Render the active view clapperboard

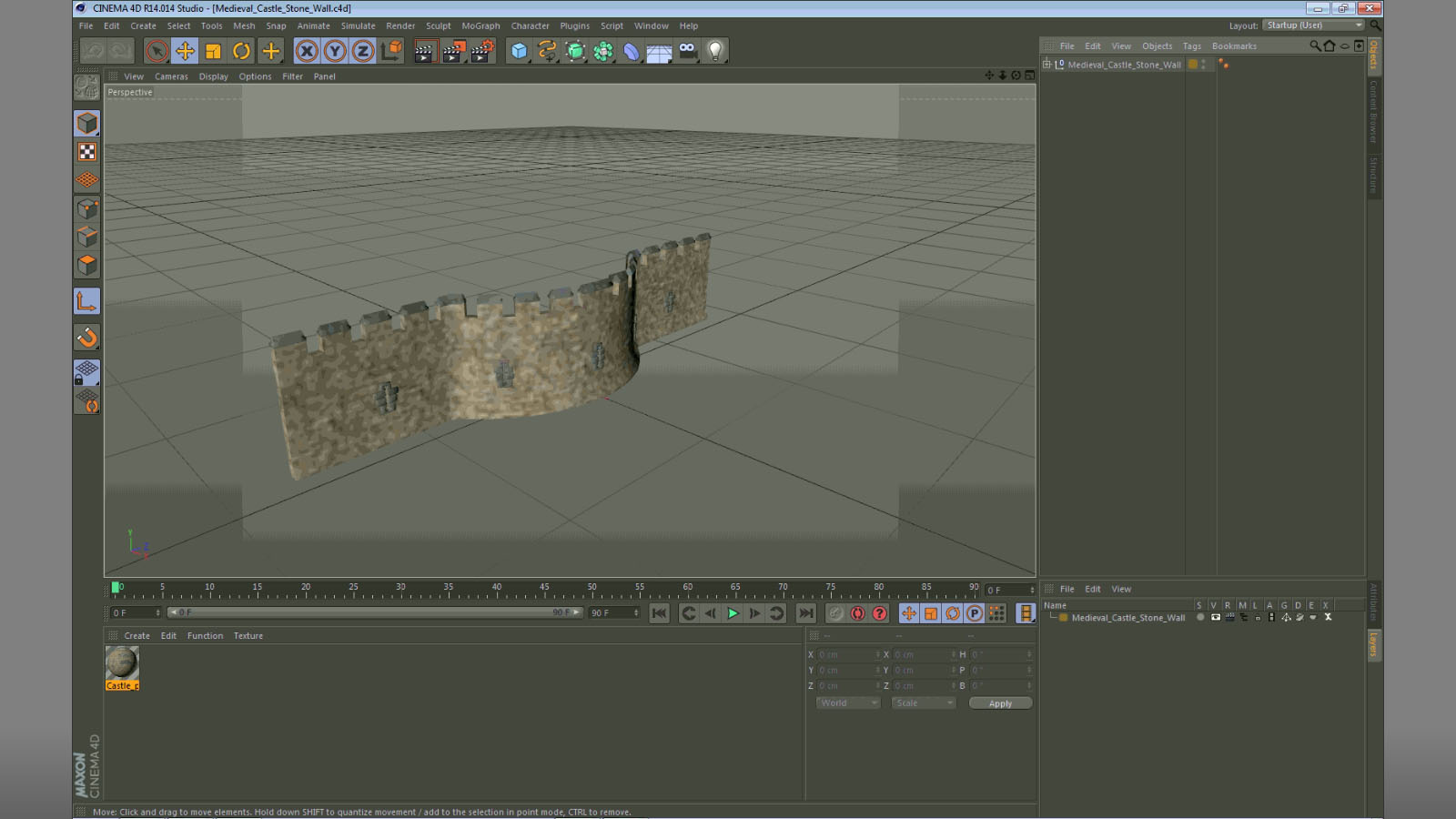tap(424, 51)
